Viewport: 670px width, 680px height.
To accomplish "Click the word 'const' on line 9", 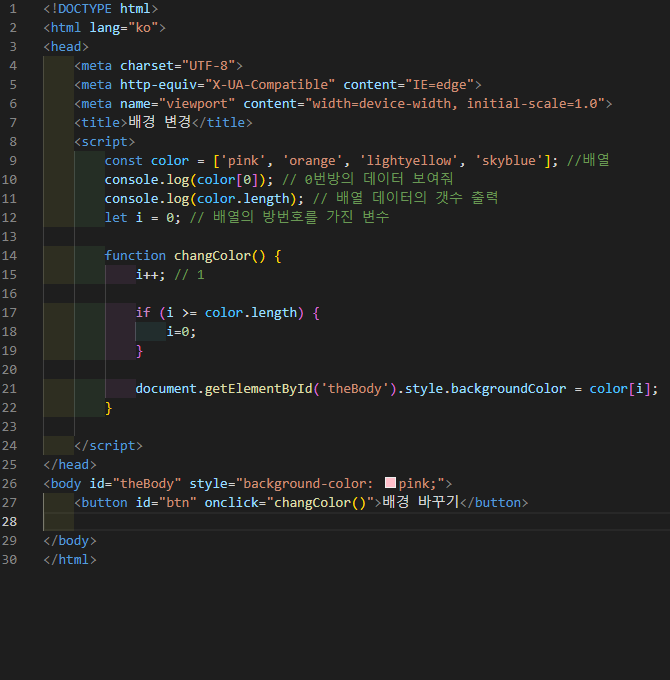I will [123, 160].
